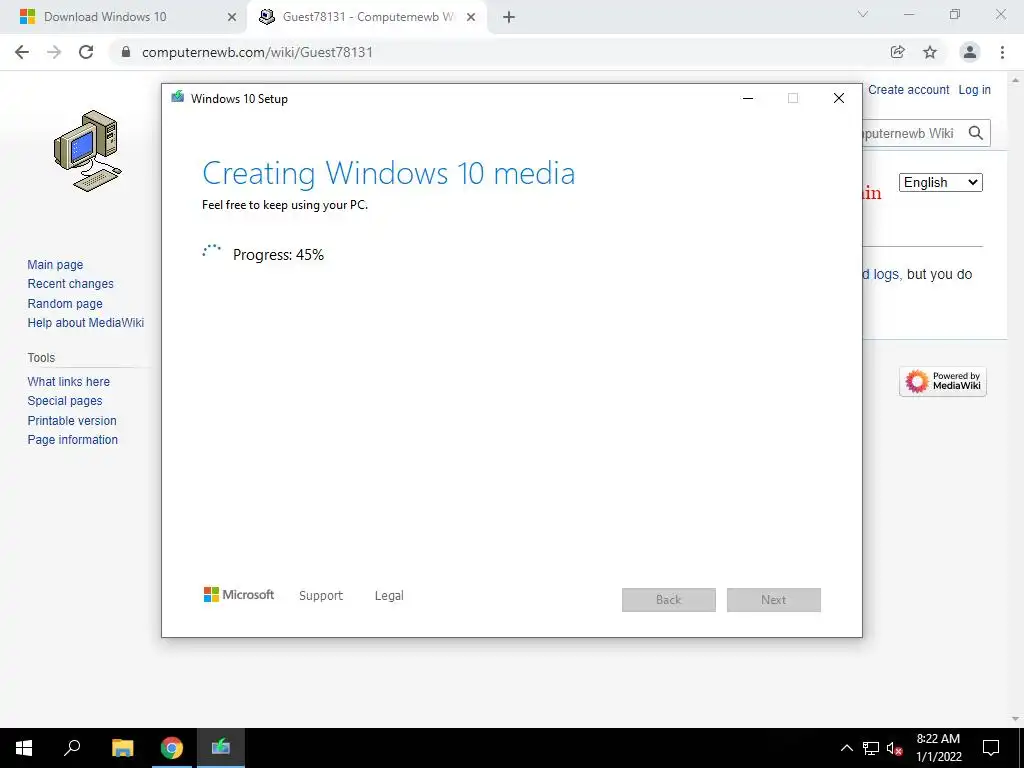This screenshot has height=768, width=1024.
Task: Click Windows Setup taskbar icon
Action: click(221, 748)
